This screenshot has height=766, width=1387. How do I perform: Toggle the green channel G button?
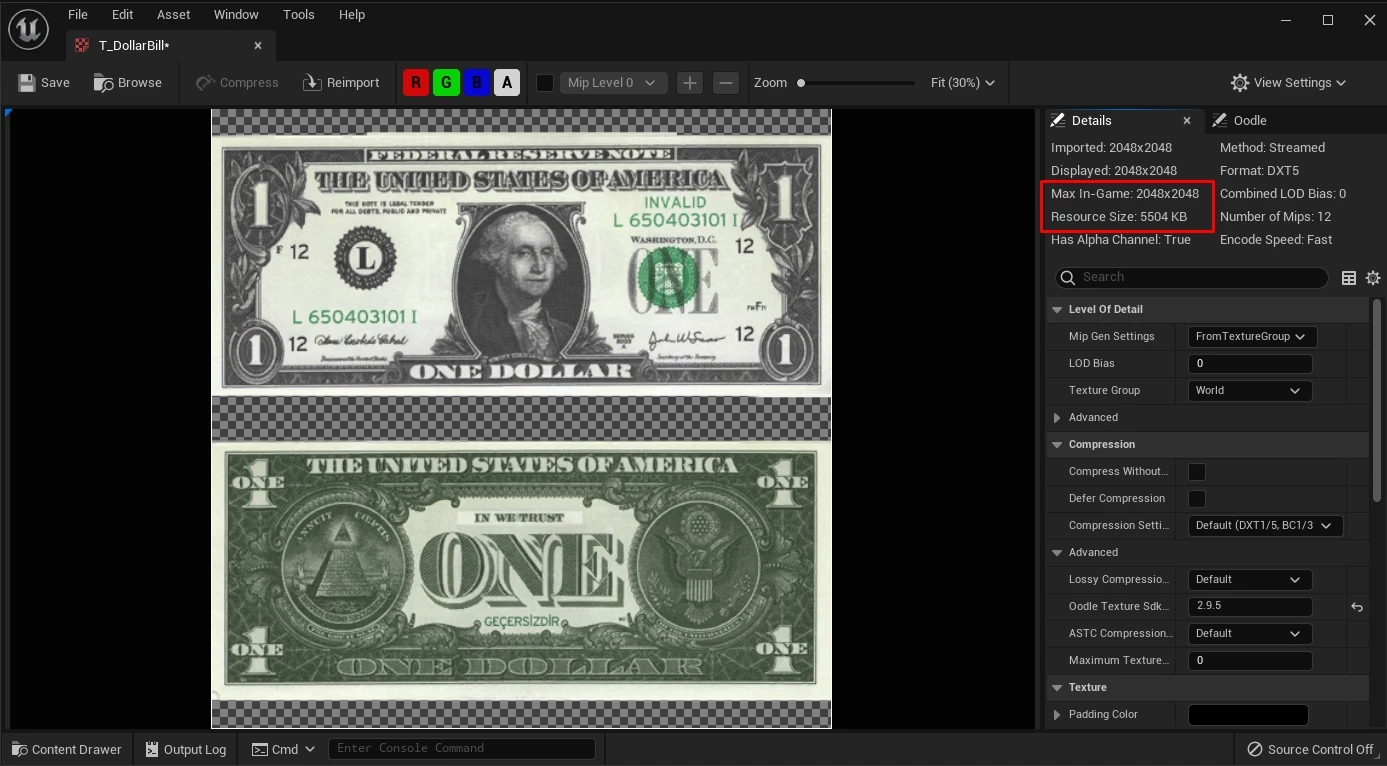(447, 83)
